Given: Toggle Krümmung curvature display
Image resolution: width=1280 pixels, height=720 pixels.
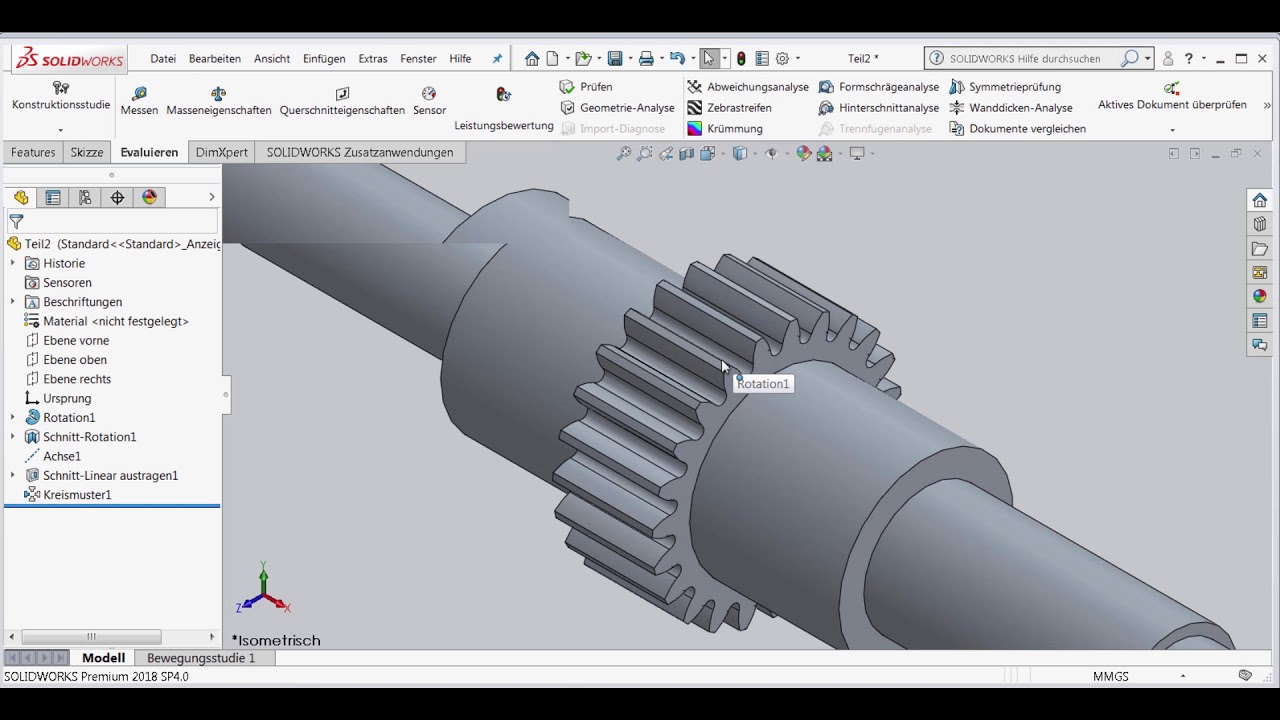Looking at the screenshot, I should click(x=725, y=129).
